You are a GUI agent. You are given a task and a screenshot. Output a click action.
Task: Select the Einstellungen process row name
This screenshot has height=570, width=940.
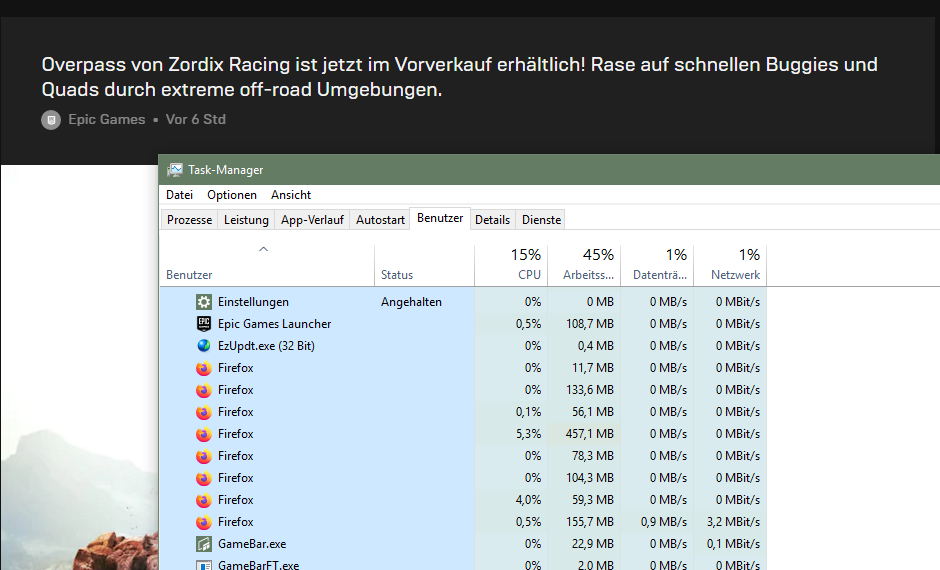coord(253,302)
